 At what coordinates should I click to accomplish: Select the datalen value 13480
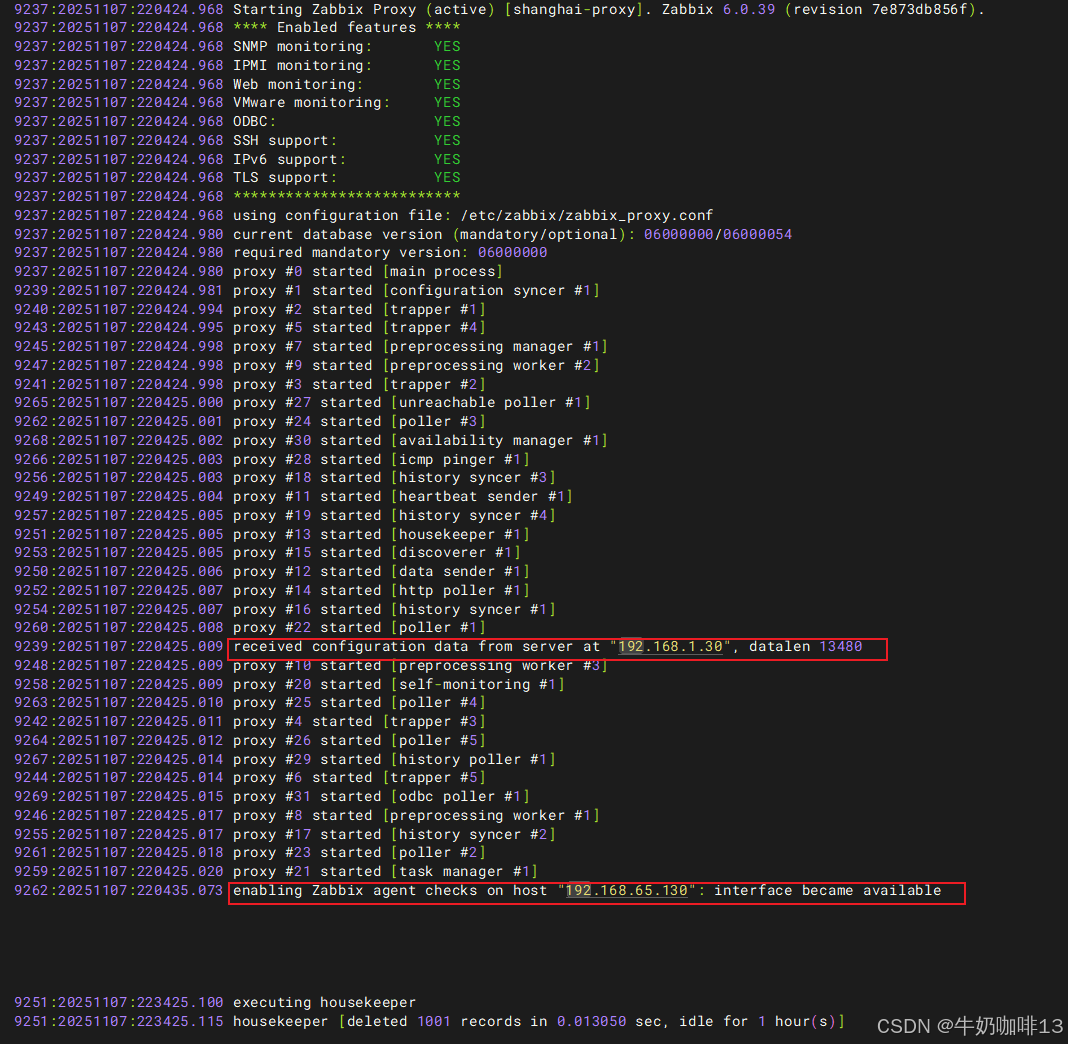tap(841, 646)
